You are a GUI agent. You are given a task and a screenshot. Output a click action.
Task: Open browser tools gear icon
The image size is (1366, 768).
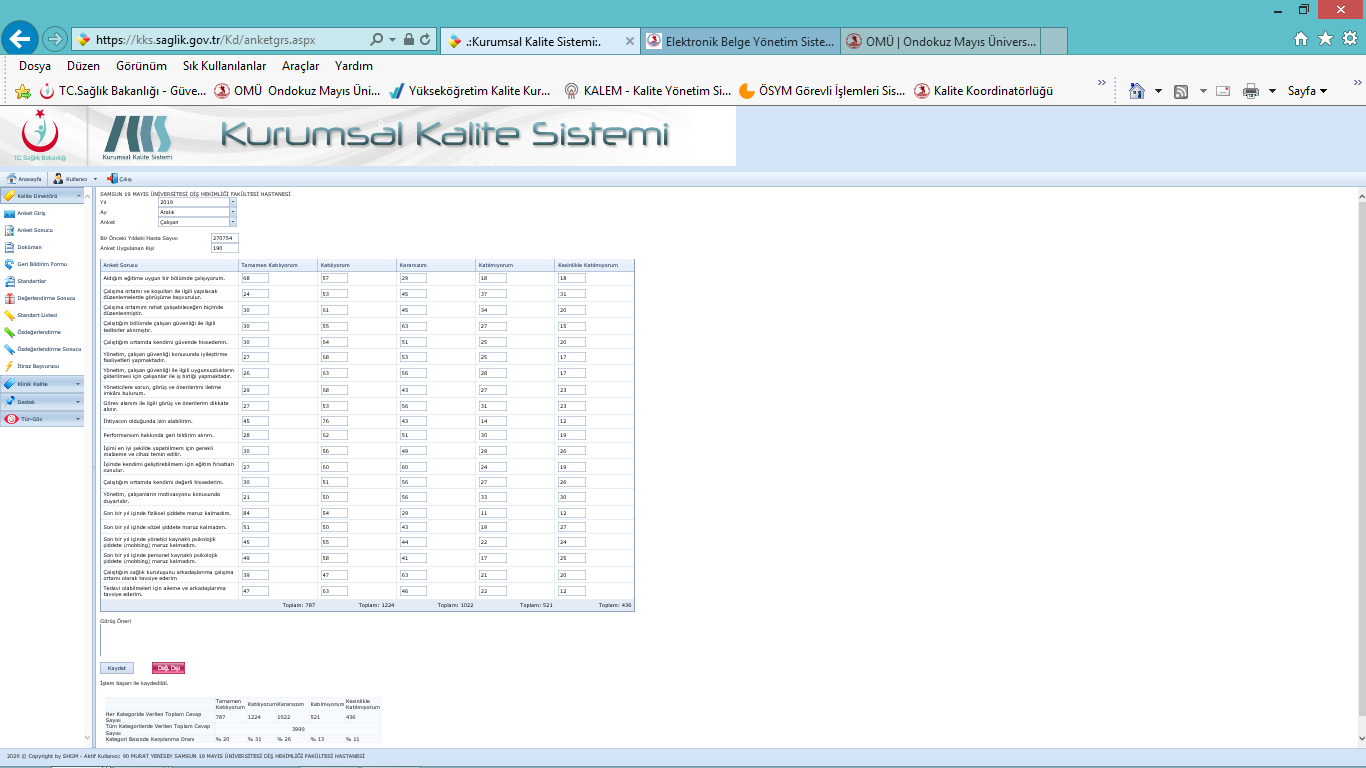1349,39
